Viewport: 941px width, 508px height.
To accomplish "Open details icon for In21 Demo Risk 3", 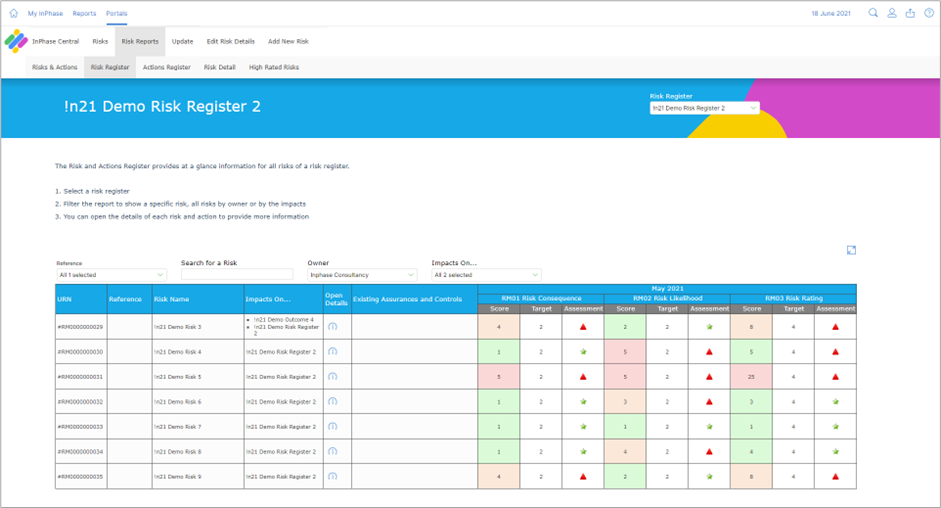I will tap(333, 327).
